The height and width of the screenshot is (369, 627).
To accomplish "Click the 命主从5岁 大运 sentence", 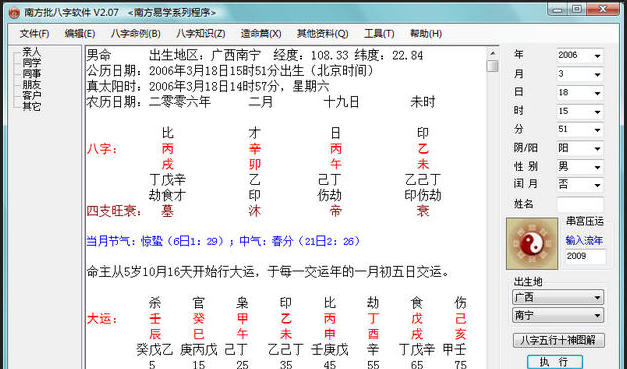I will (268, 272).
